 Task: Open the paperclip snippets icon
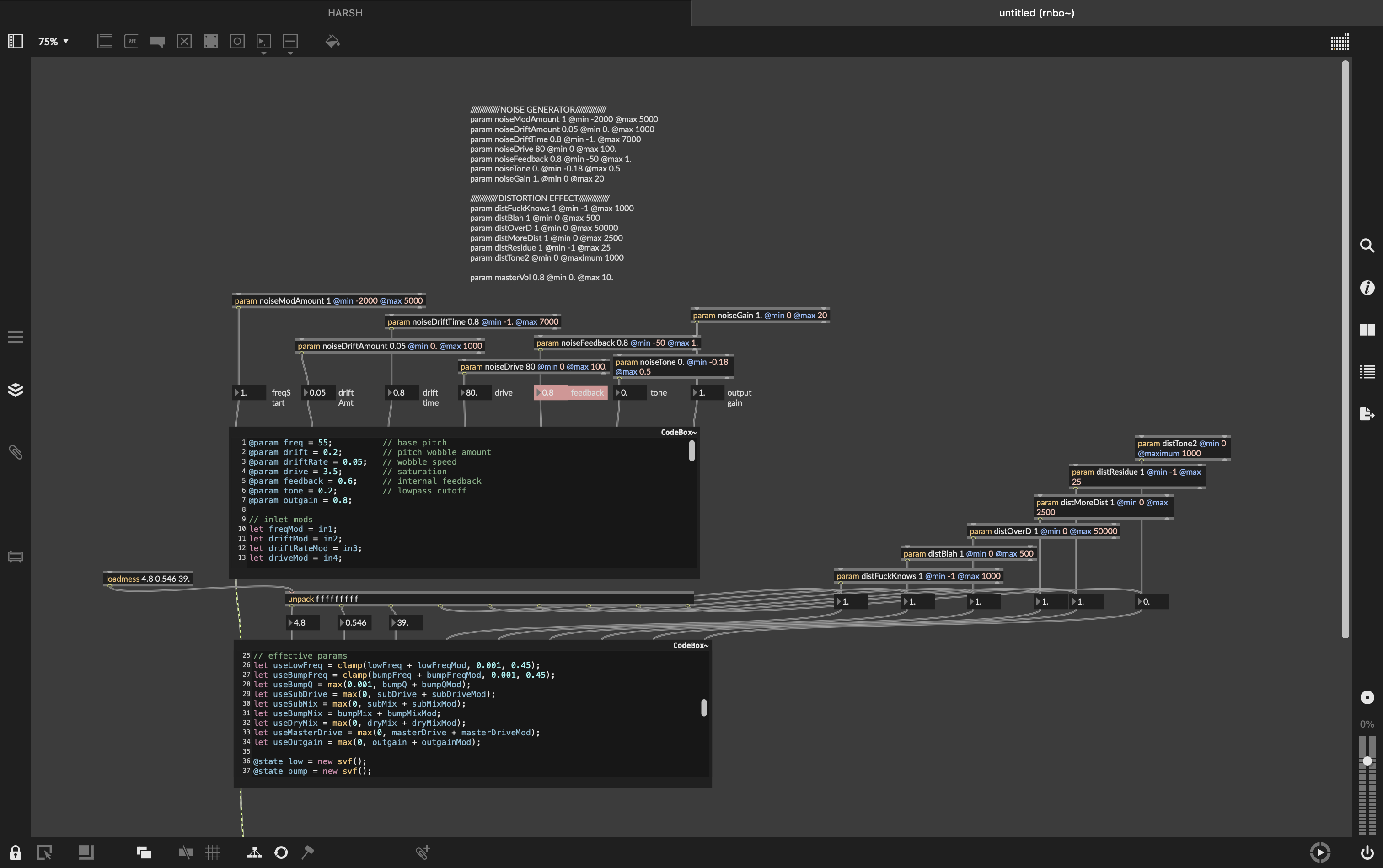click(16, 452)
